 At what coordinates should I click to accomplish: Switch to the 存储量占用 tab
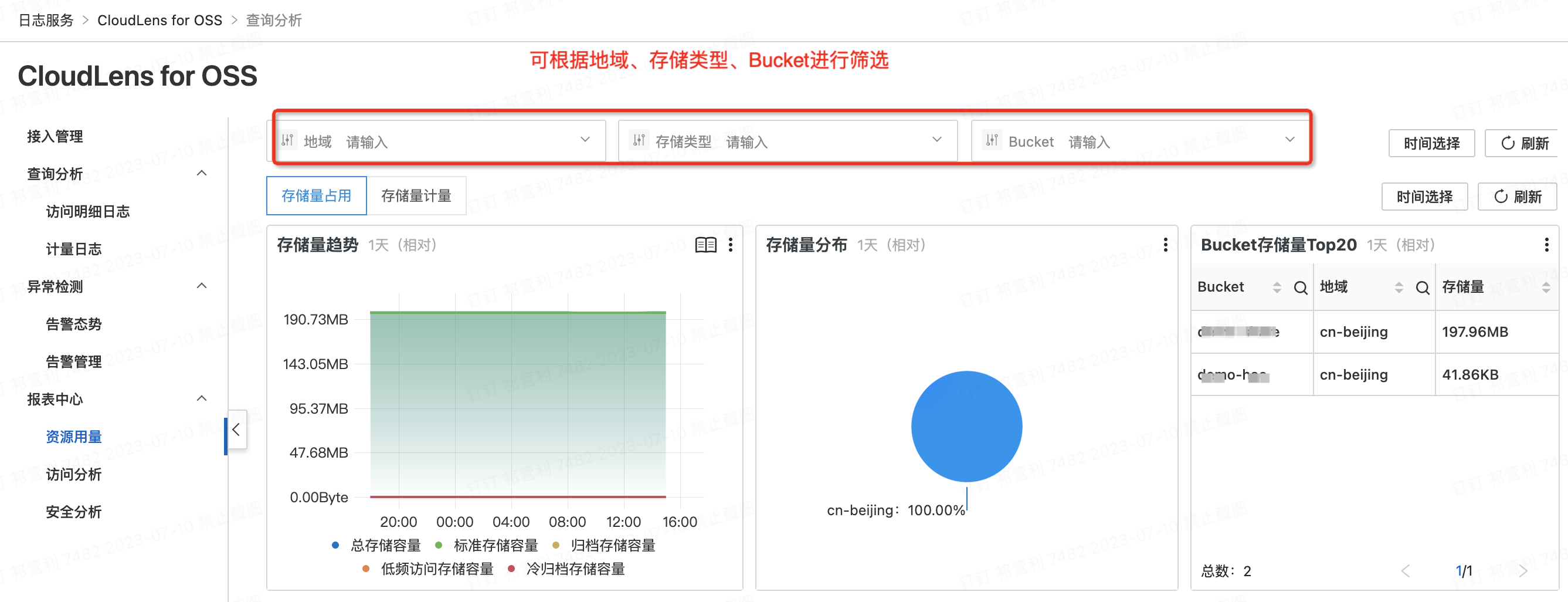click(317, 195)
